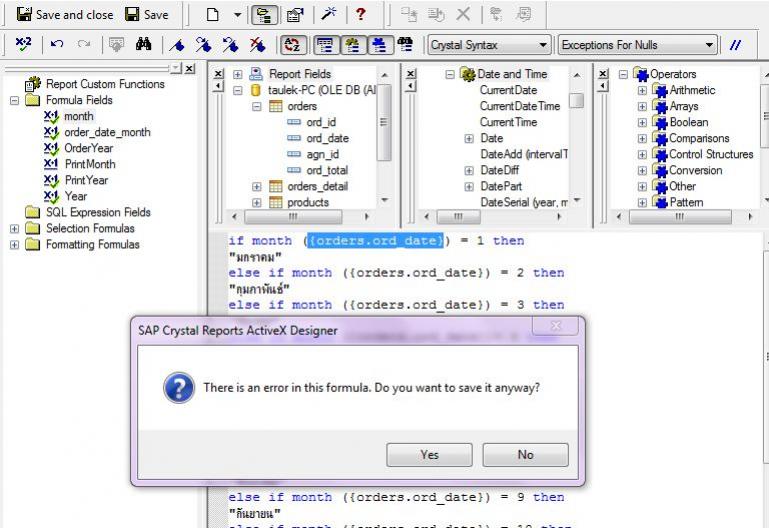This screenshot has width=769, height=528.
Task: Expand the Boolean operators folder
Action: [641, 123]
